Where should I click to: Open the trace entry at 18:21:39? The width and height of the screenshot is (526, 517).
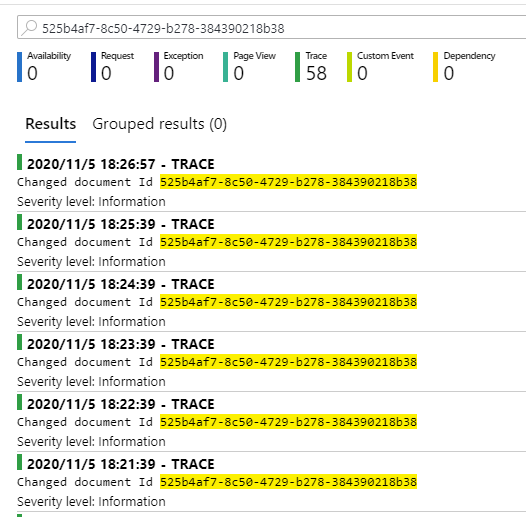point(121,465)
